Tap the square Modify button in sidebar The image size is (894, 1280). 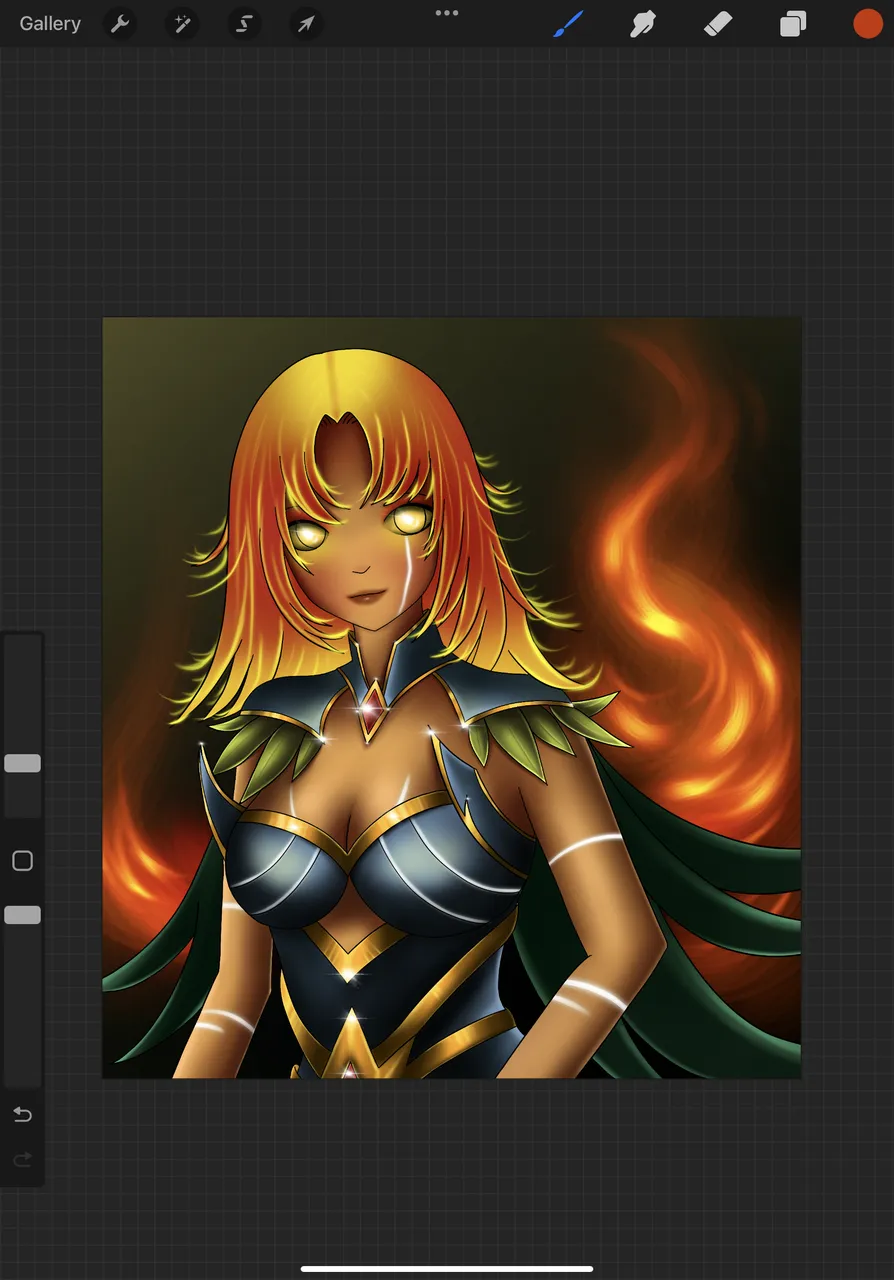22,861
